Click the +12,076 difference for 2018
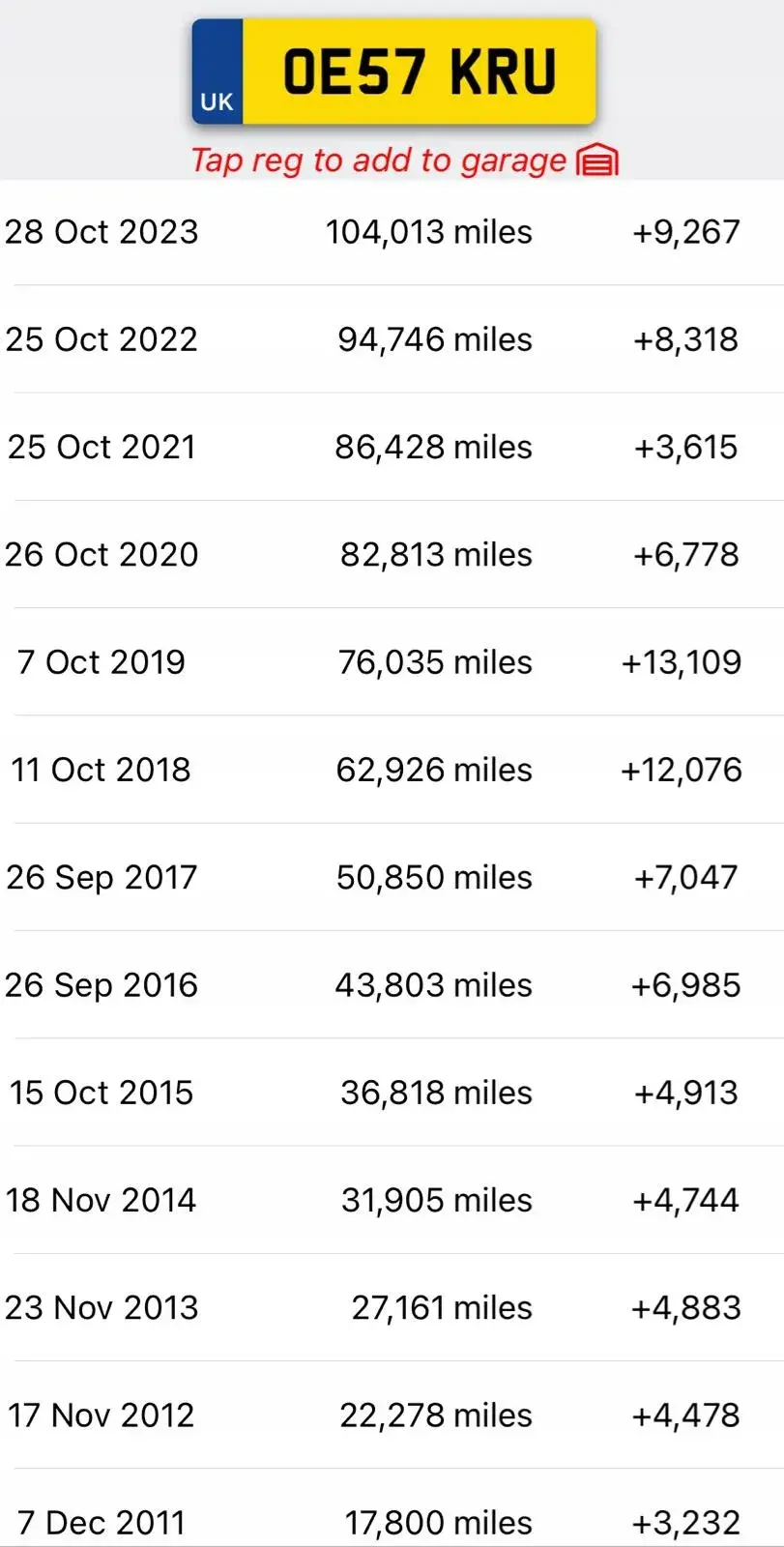This screenshot has height=1547, width=784. point(682,770)
